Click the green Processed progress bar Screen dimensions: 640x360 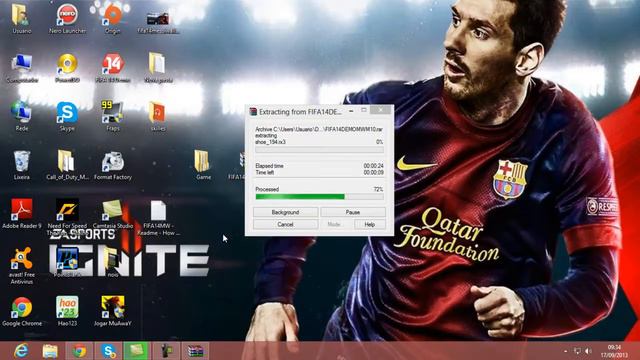319,197
